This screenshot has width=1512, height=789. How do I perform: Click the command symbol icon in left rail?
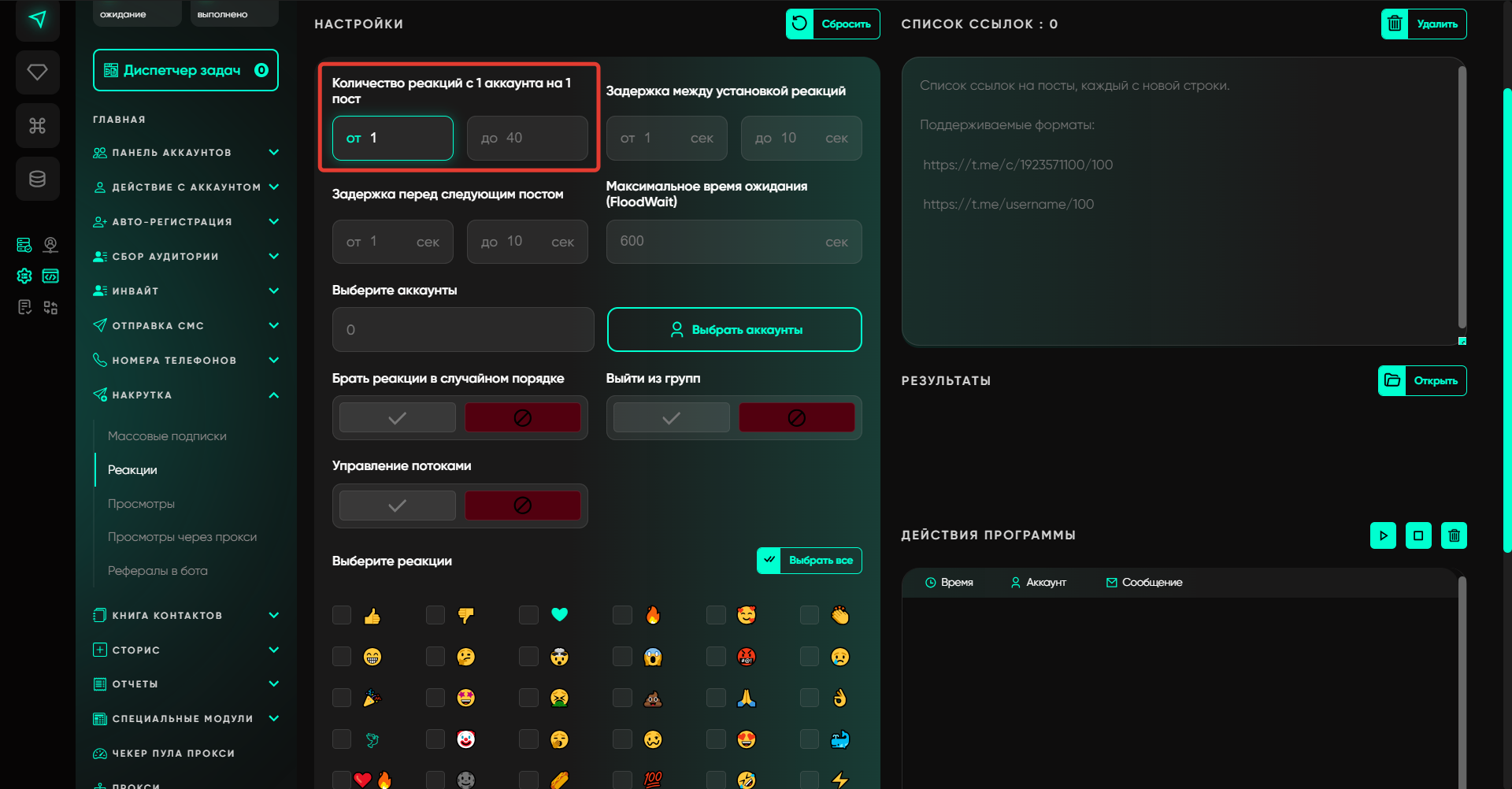(x=37, y=126)
